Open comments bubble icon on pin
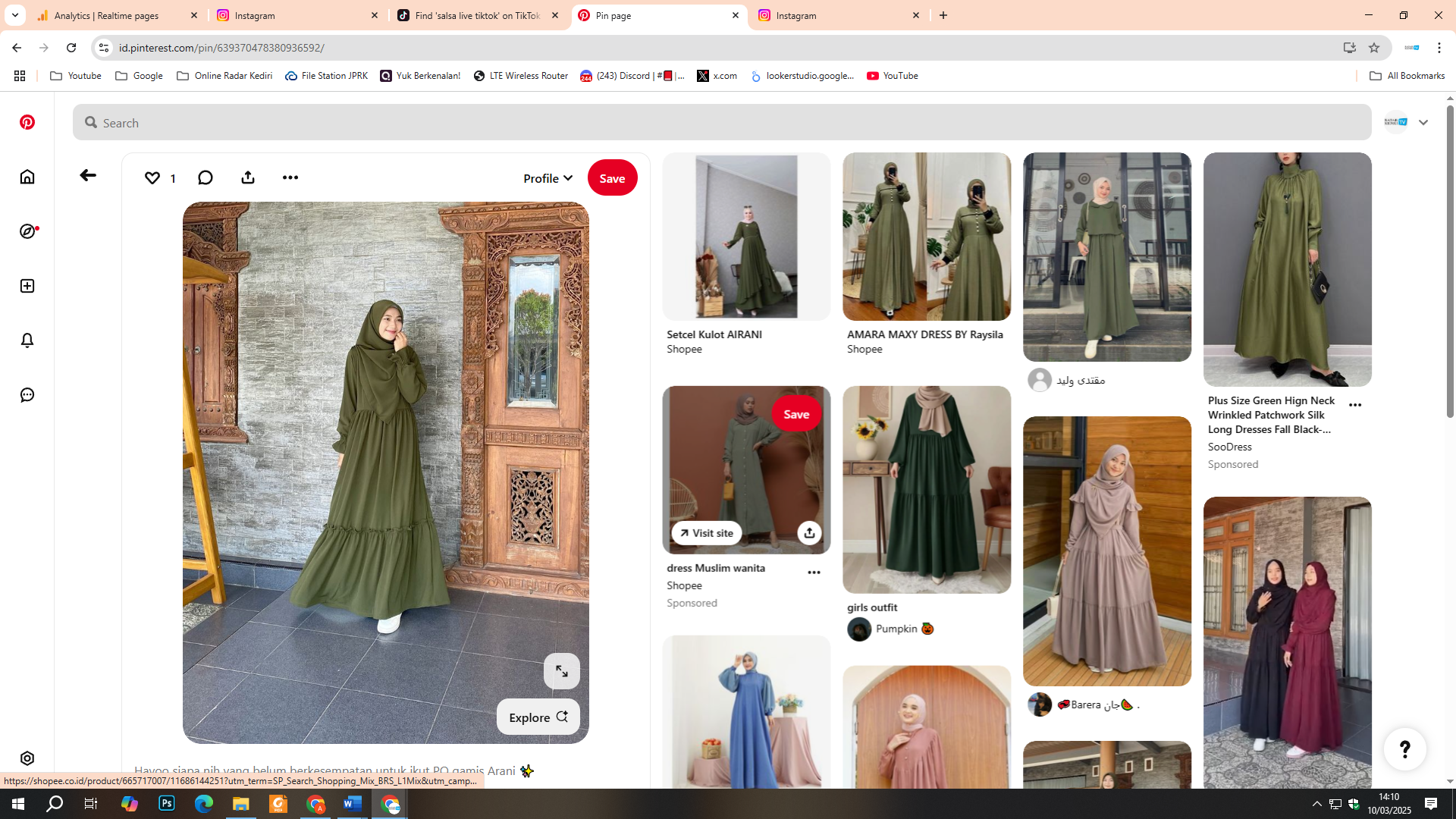 tap(206, 177)
